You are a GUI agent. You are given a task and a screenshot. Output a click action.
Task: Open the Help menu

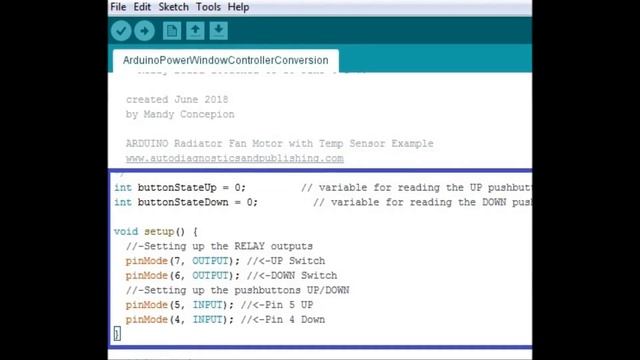pyautogui.click(x=238, y=7)
